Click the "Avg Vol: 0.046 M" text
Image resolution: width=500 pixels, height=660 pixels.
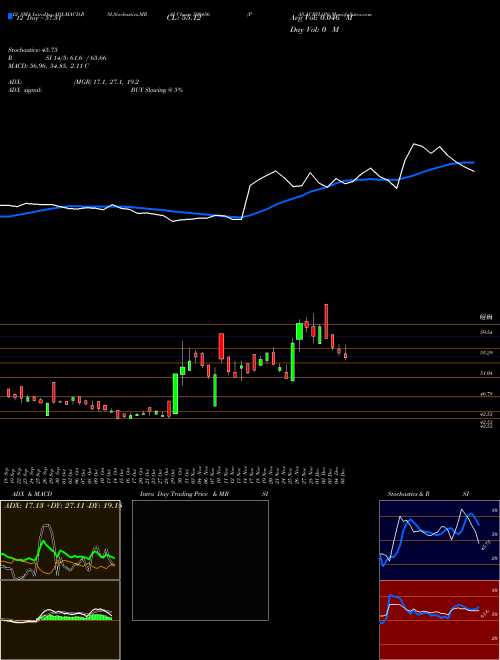[x=321, y=18]
